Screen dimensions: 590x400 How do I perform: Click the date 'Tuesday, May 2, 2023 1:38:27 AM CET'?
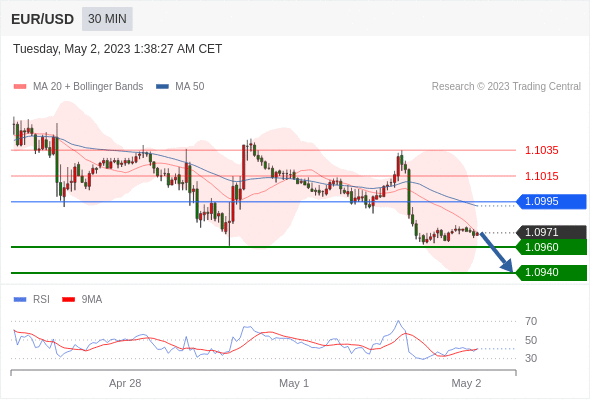tap(117, 49)
